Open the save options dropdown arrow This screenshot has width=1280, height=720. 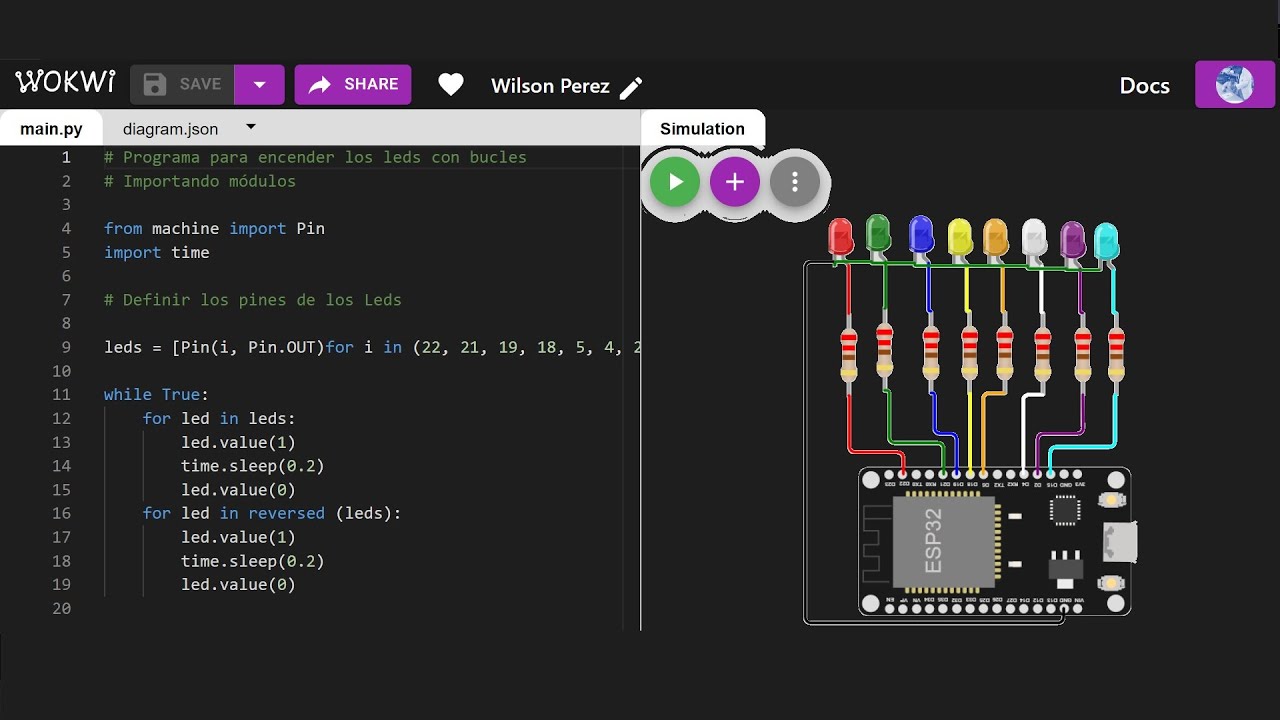260,85
